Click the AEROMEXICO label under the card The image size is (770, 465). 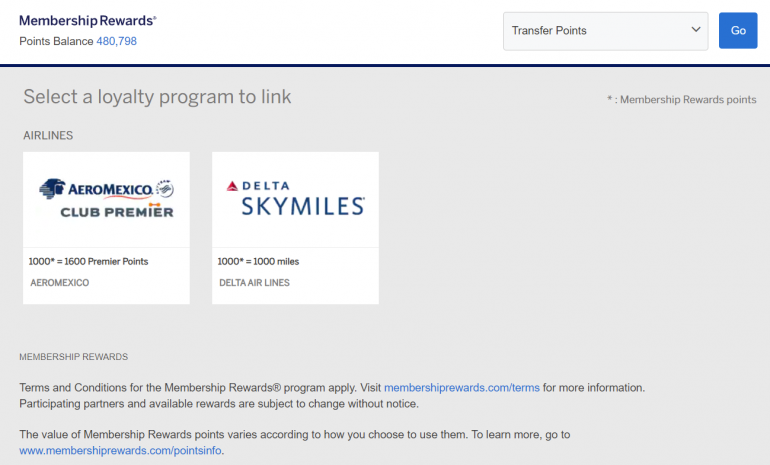click(59, 283)
